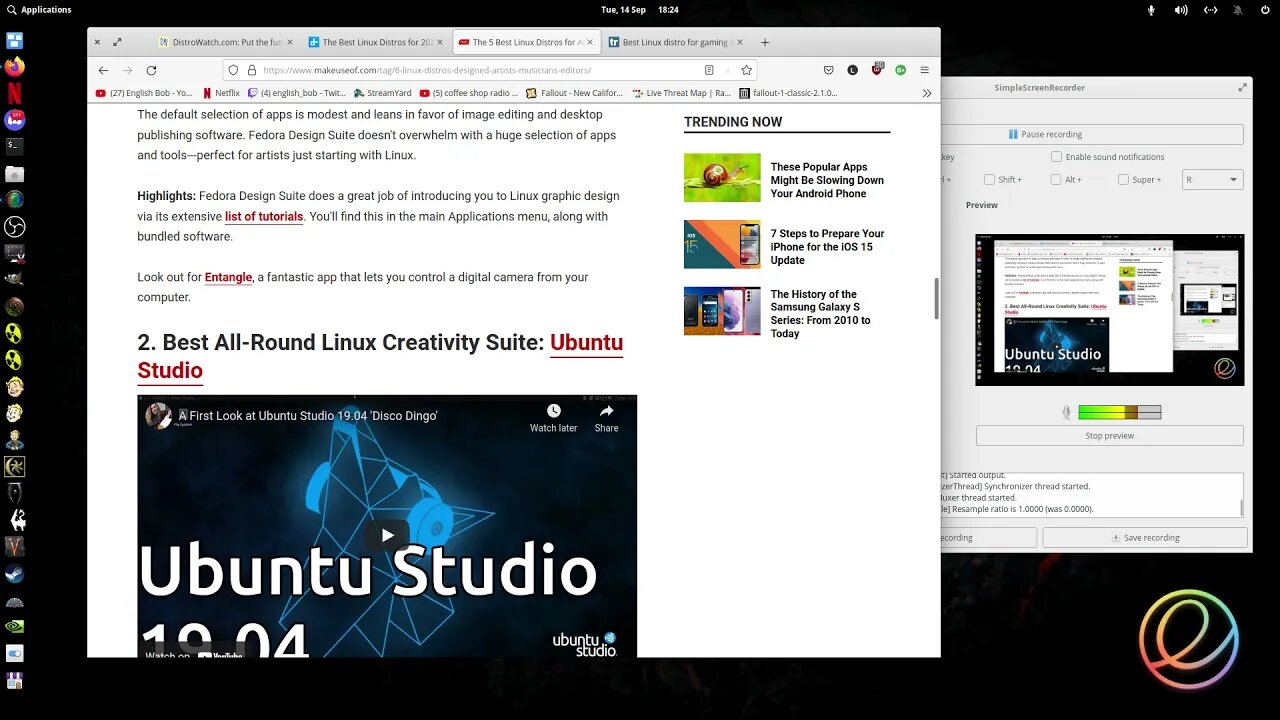The height and width of the screenshot is (720, 1280).
Task: Open the session power indicator
Action: pyautogui.click(x=1264, y=10)
